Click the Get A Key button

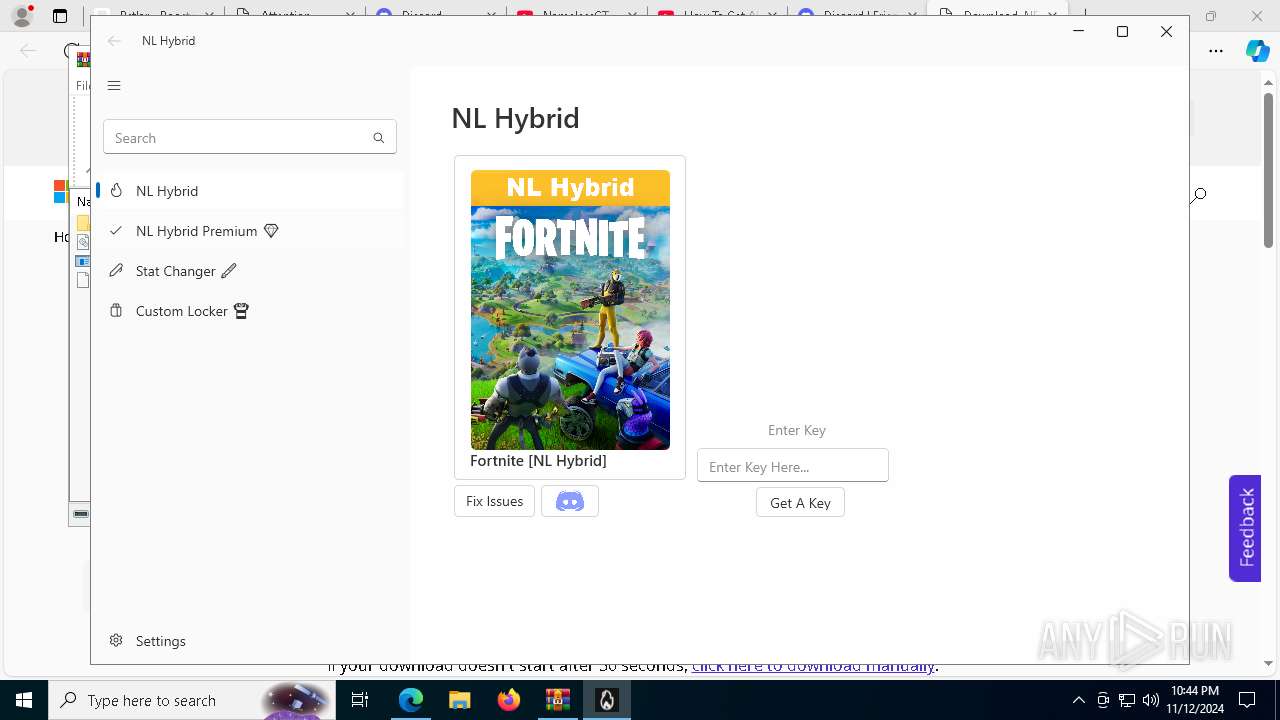click(x=800, y=503)
